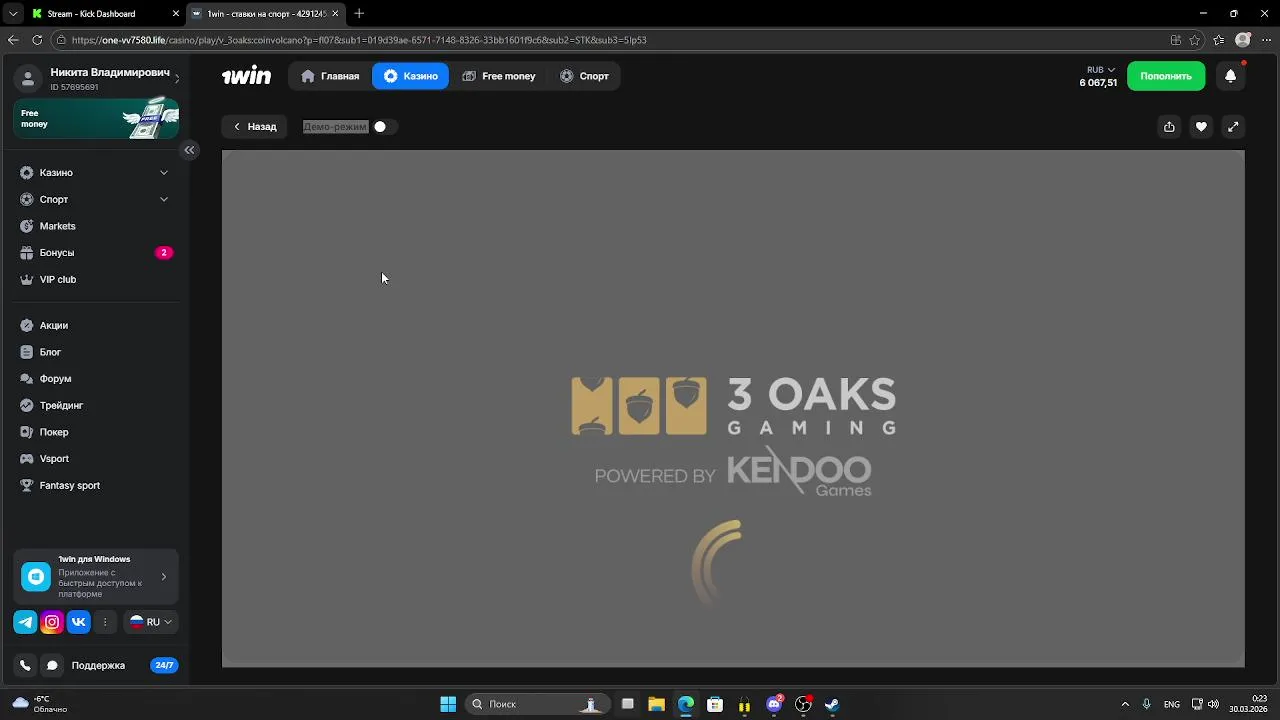Image resolution: width=1280 pixels, height=720 pixels.
Task: Open weather widget on taskbar
Action: [x=40, y=704]
